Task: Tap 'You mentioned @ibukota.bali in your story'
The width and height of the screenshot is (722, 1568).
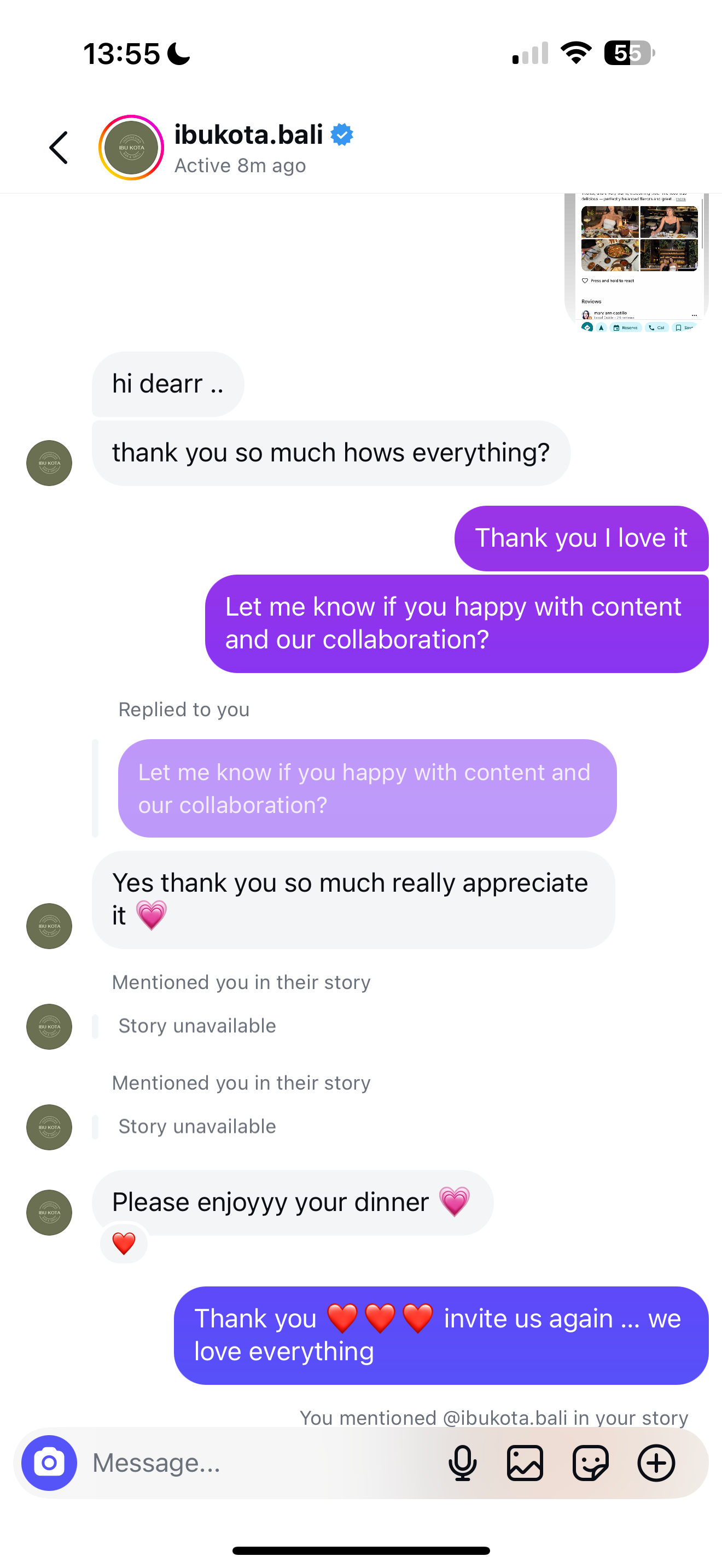Action: [x=493, y=1417]
